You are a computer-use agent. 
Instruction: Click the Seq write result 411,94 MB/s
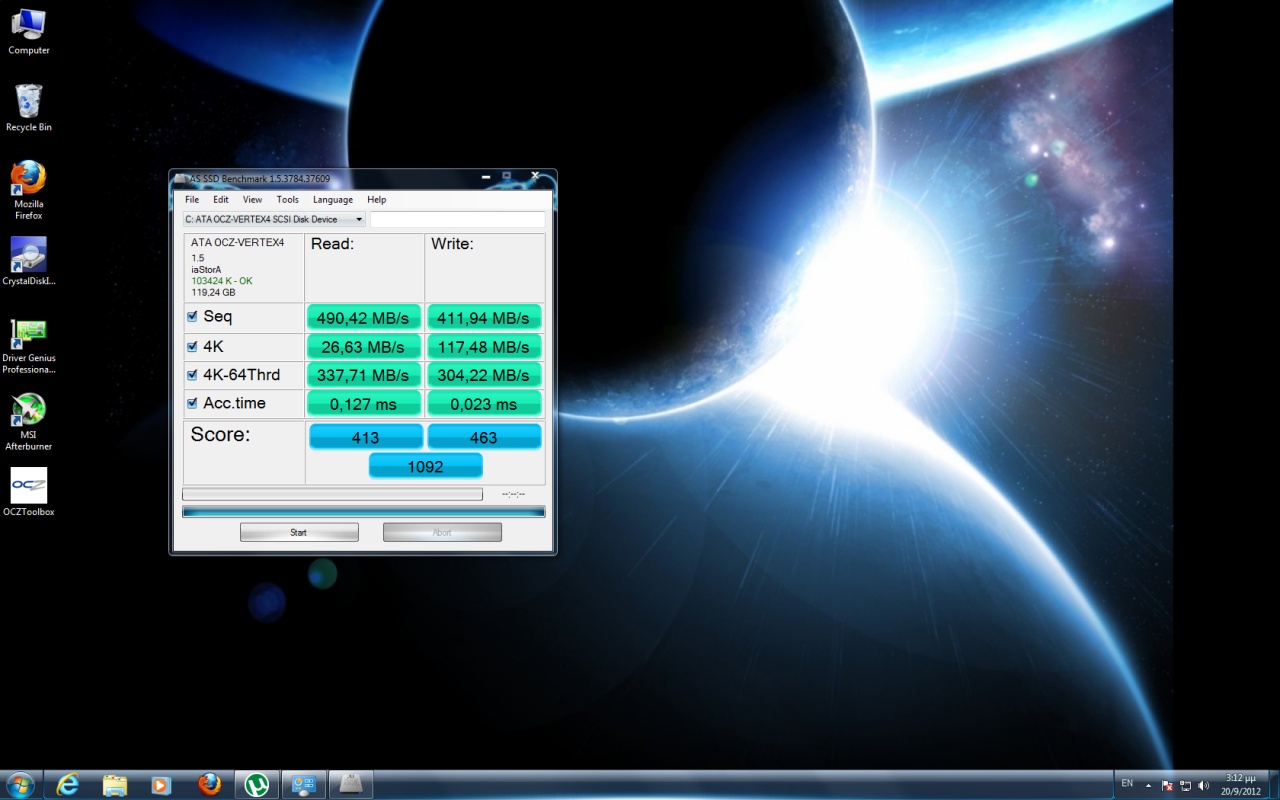coord(484,318)
